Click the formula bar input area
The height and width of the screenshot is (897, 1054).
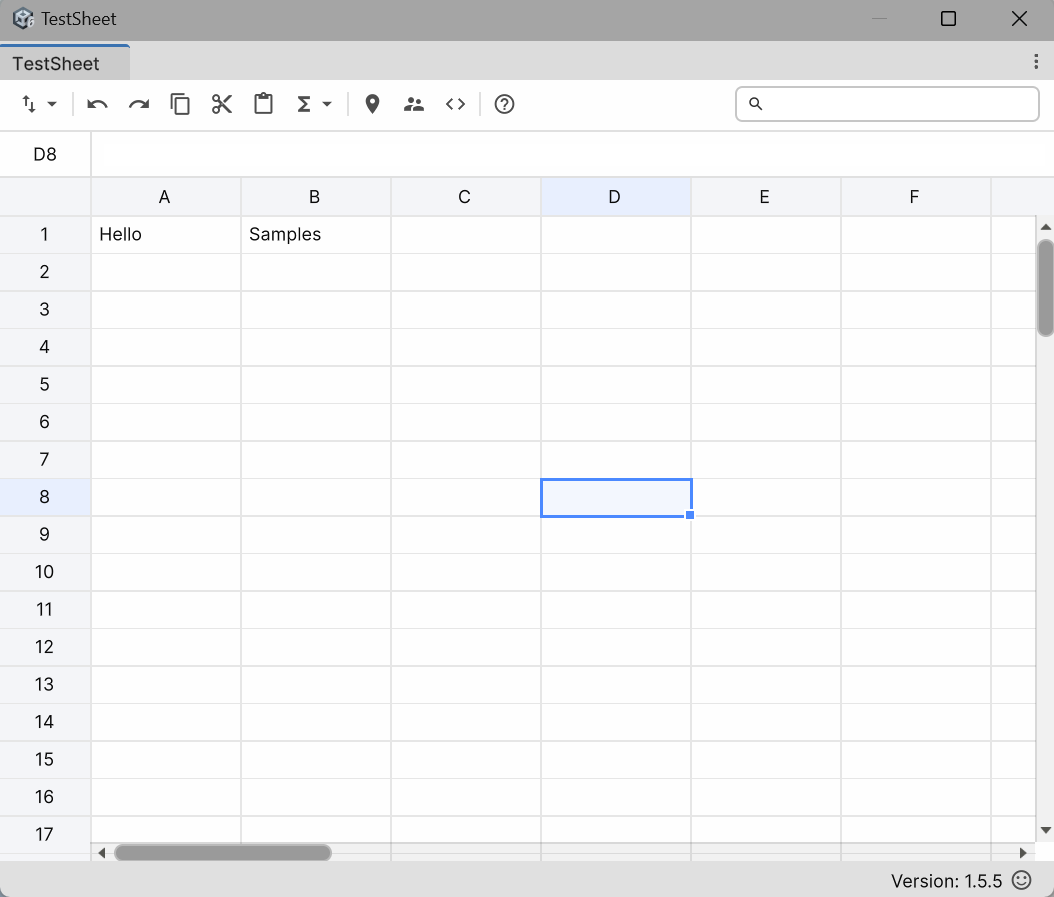point(572,155)
